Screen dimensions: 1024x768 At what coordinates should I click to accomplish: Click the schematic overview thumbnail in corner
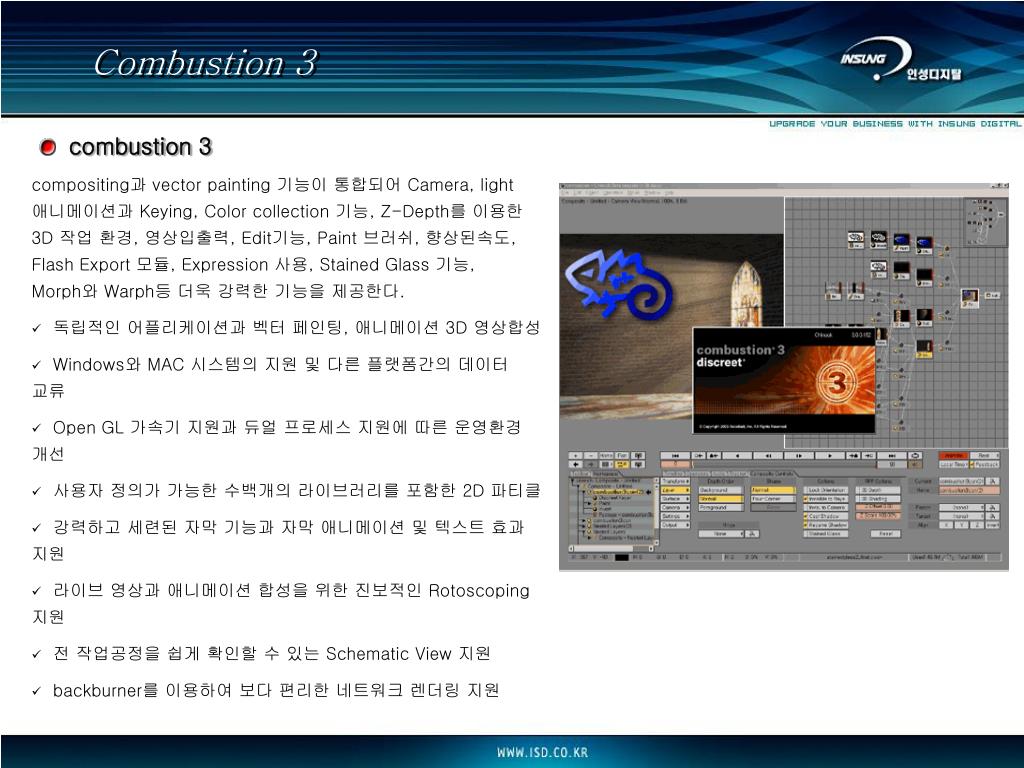tap(986, 221)
